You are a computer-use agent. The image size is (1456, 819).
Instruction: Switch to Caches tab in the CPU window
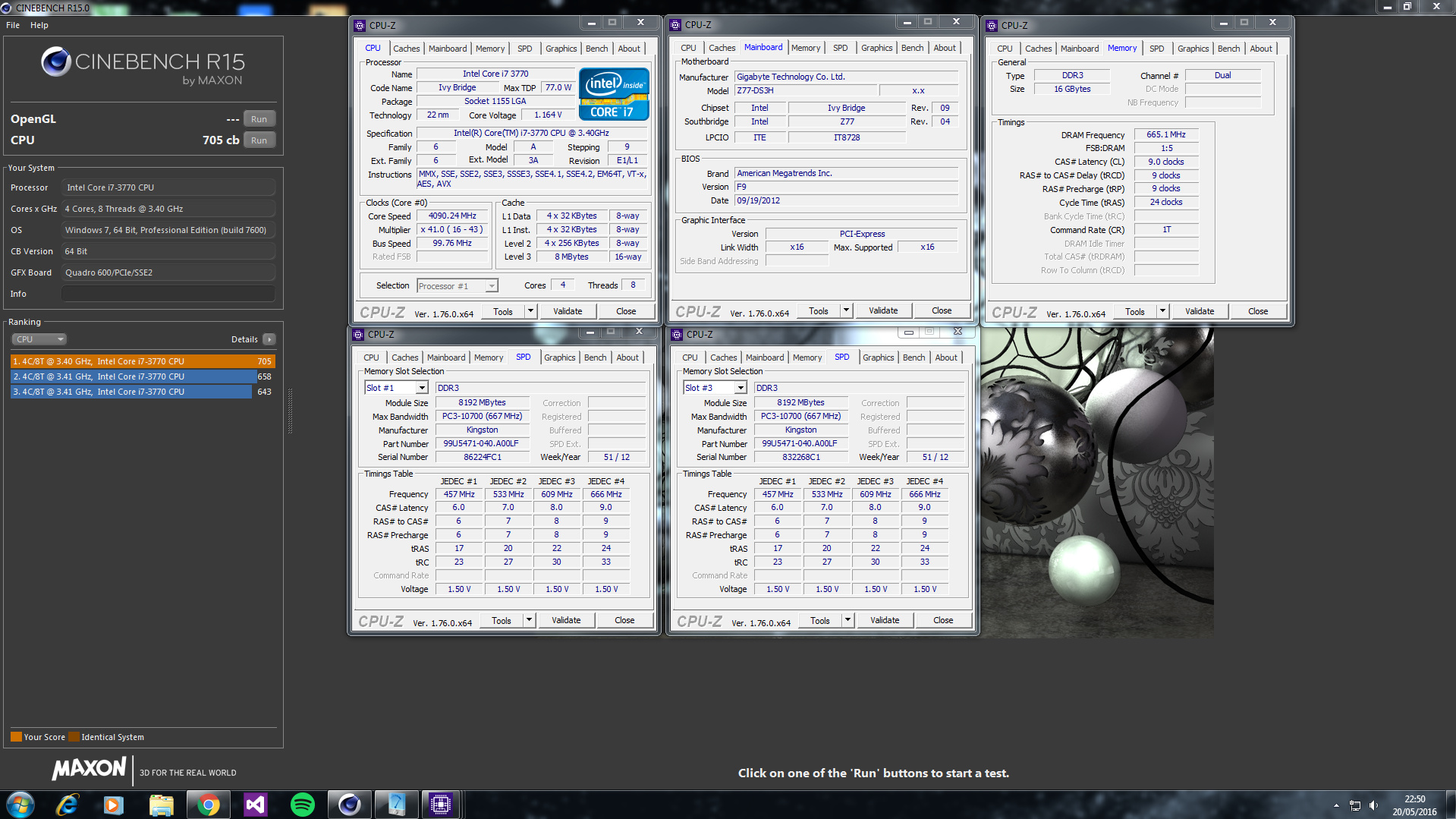(406, 49)
